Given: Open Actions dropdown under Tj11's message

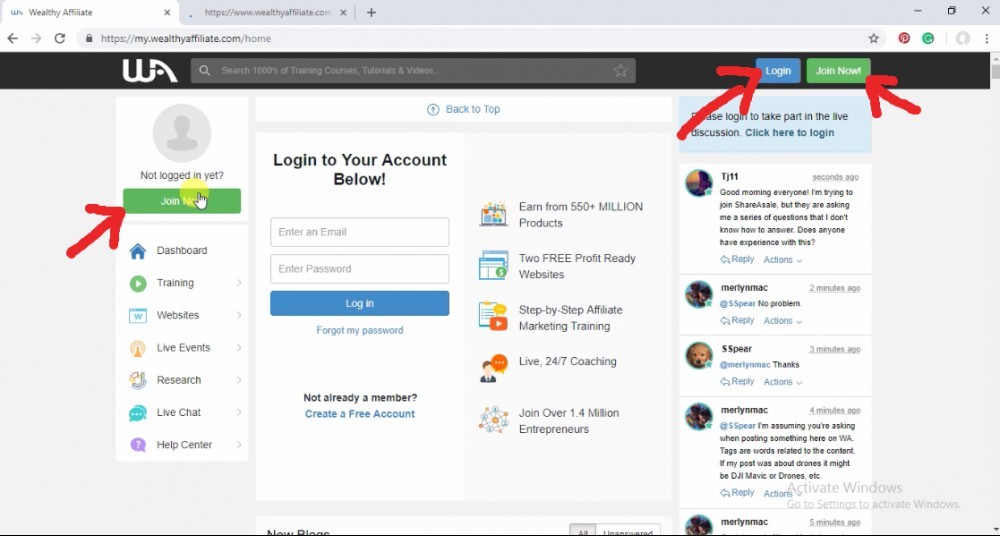Looking at the screenshot, I should click(x=783, y=260).
